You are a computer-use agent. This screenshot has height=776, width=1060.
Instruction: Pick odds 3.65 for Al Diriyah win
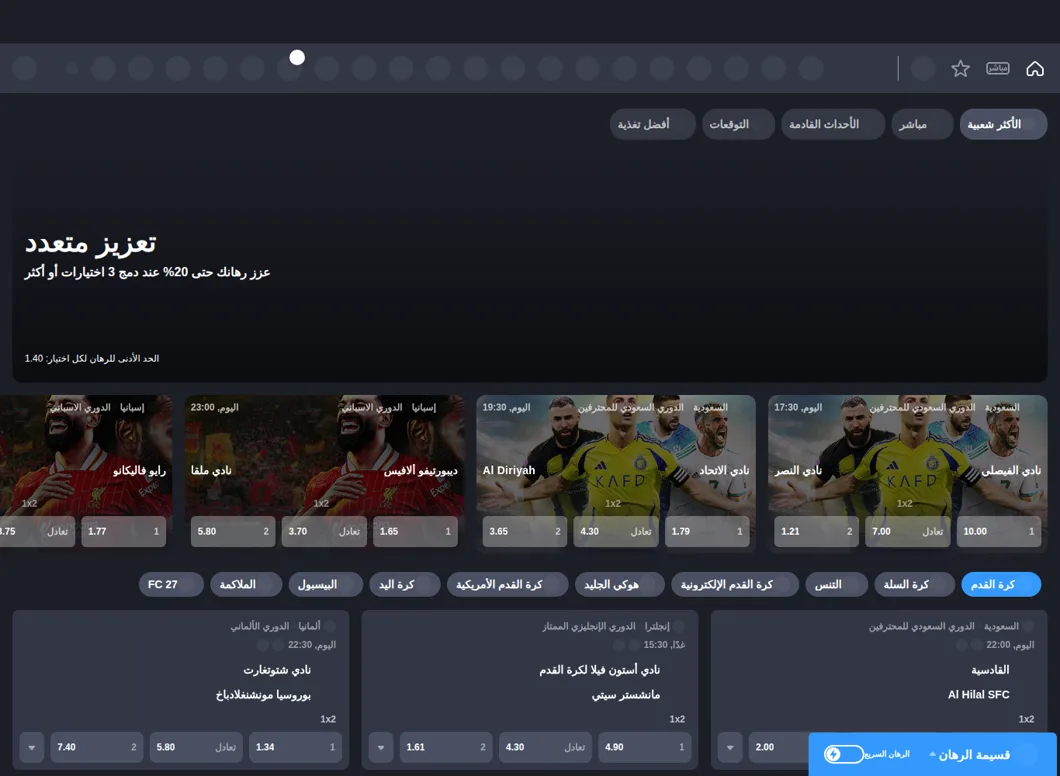tap(525, 532)
